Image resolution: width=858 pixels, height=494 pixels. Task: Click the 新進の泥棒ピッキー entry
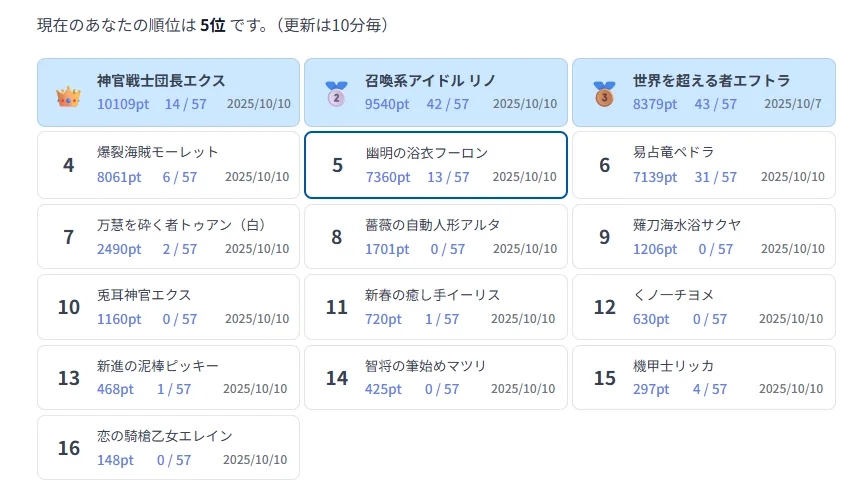click(168, 378)
